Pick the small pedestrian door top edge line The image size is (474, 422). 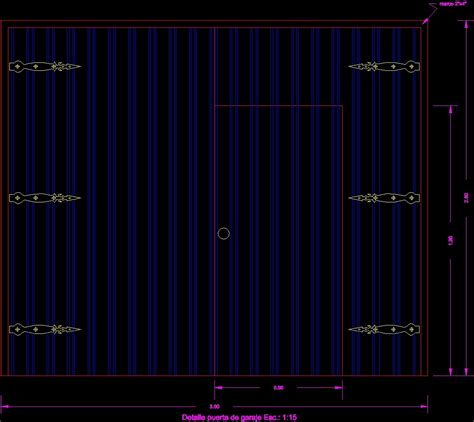coord(278,106)
